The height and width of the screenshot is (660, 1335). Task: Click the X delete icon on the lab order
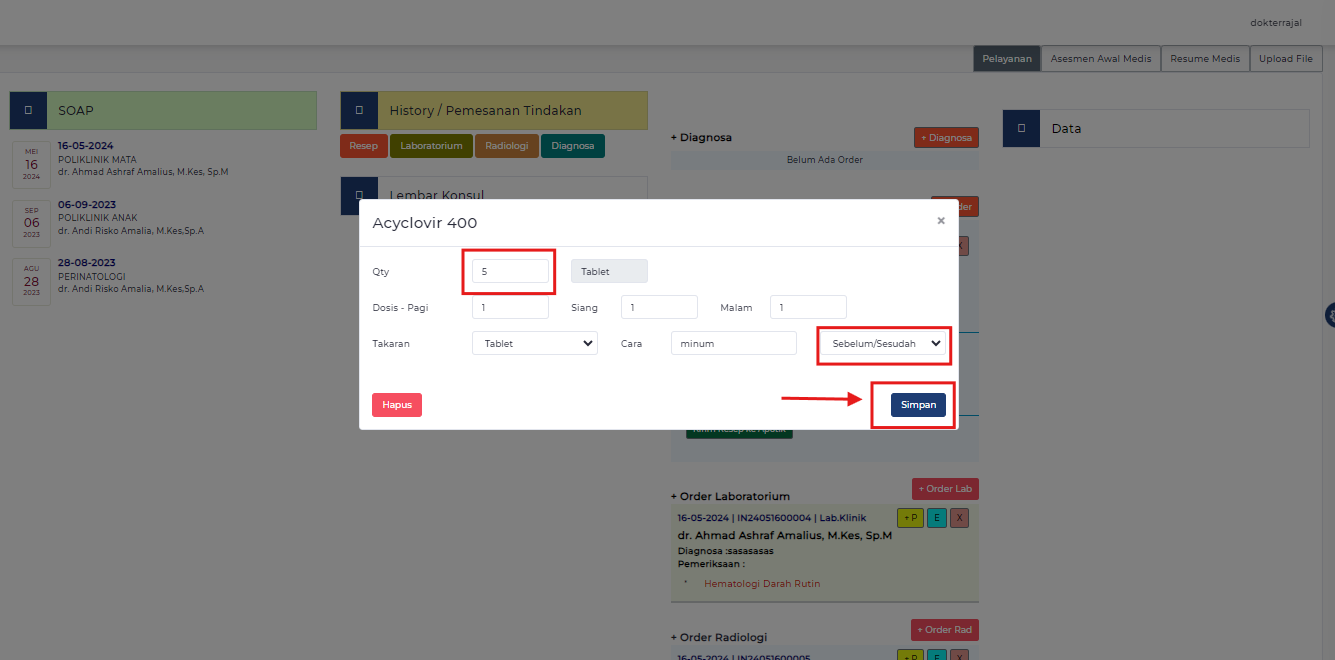[x=960, y=518]
